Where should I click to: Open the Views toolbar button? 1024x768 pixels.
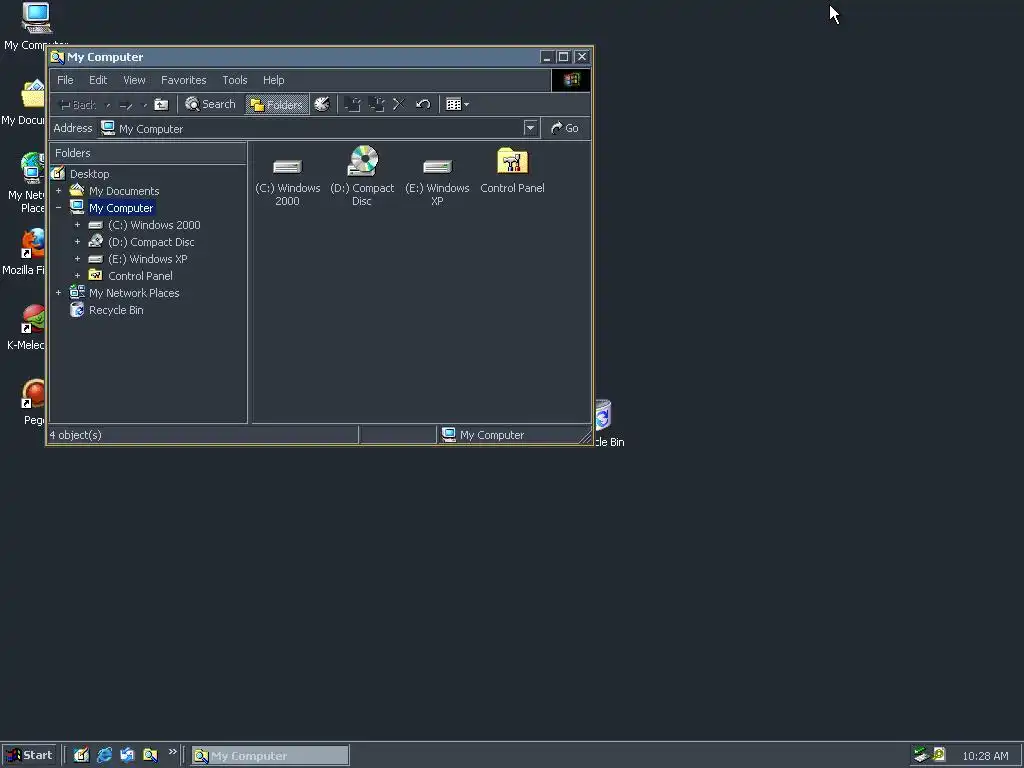tap(457, 104)
